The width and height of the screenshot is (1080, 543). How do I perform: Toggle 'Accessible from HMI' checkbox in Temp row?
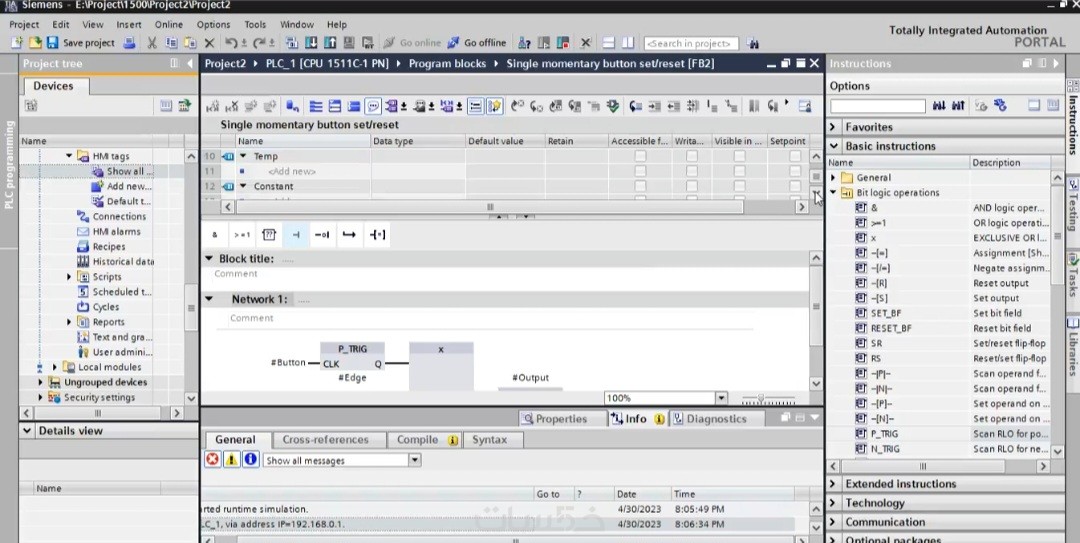click(x=640, y=156)
